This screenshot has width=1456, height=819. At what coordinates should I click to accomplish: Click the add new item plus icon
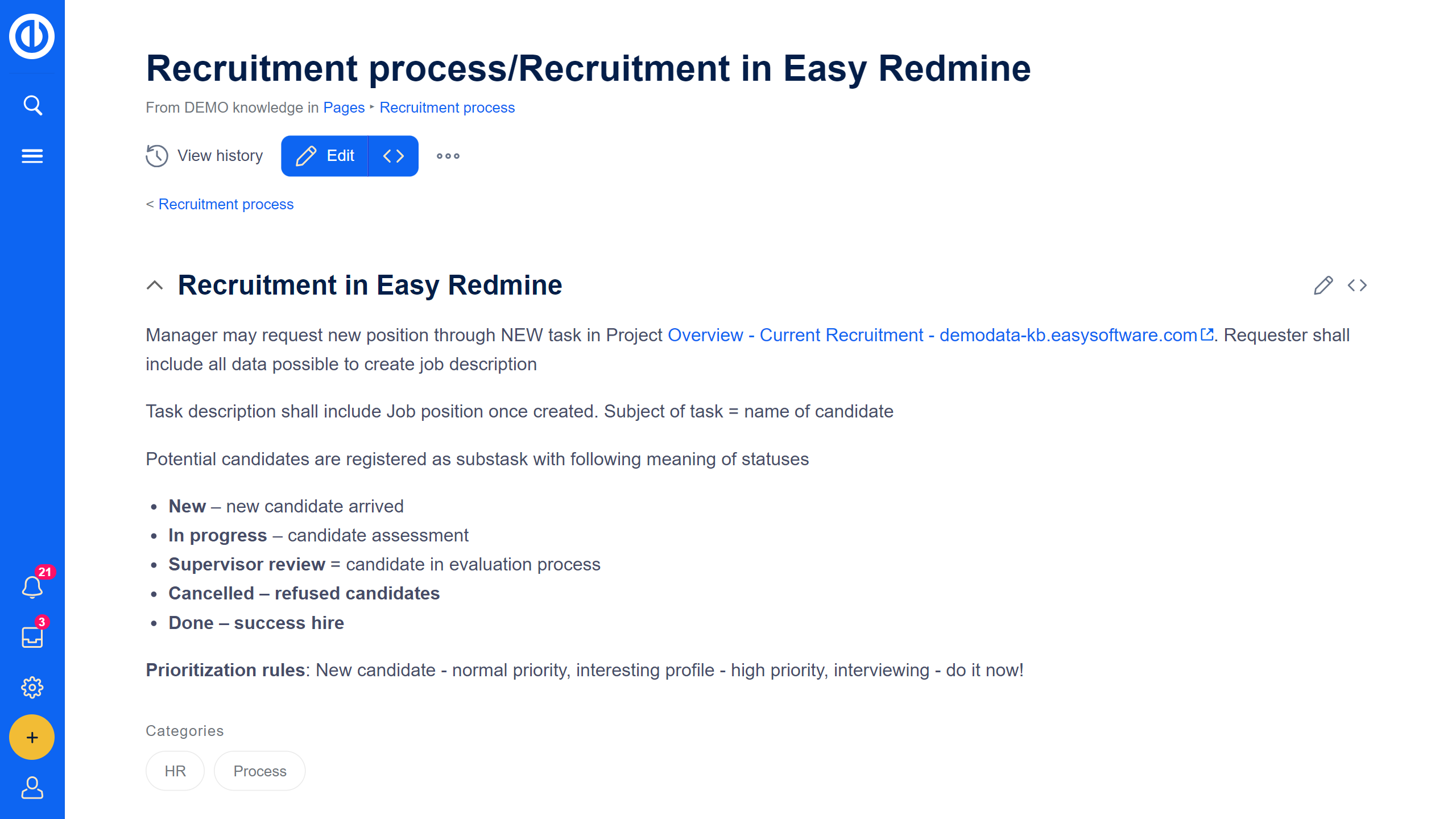pyautogui.click(x=32, y=737)
